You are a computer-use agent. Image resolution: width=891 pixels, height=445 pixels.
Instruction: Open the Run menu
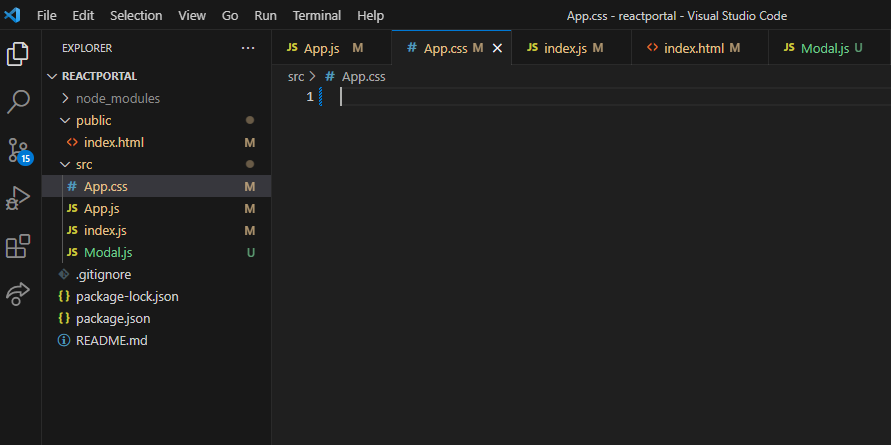click(x=265, y=15)
